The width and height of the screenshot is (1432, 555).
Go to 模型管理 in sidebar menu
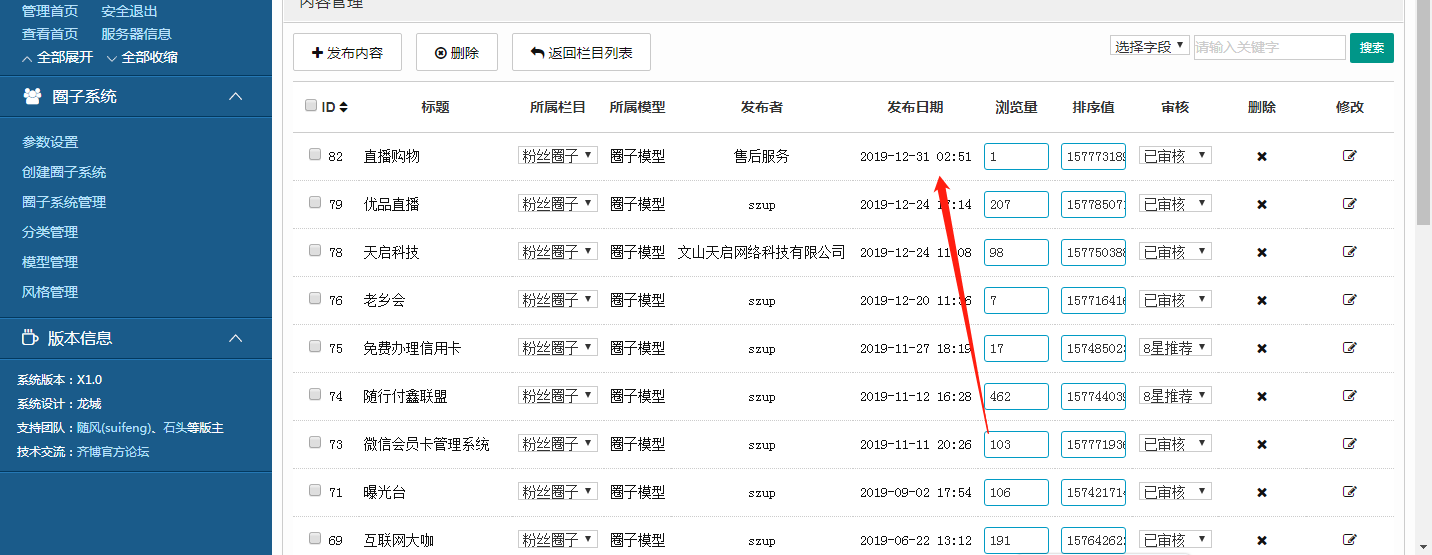50,262
